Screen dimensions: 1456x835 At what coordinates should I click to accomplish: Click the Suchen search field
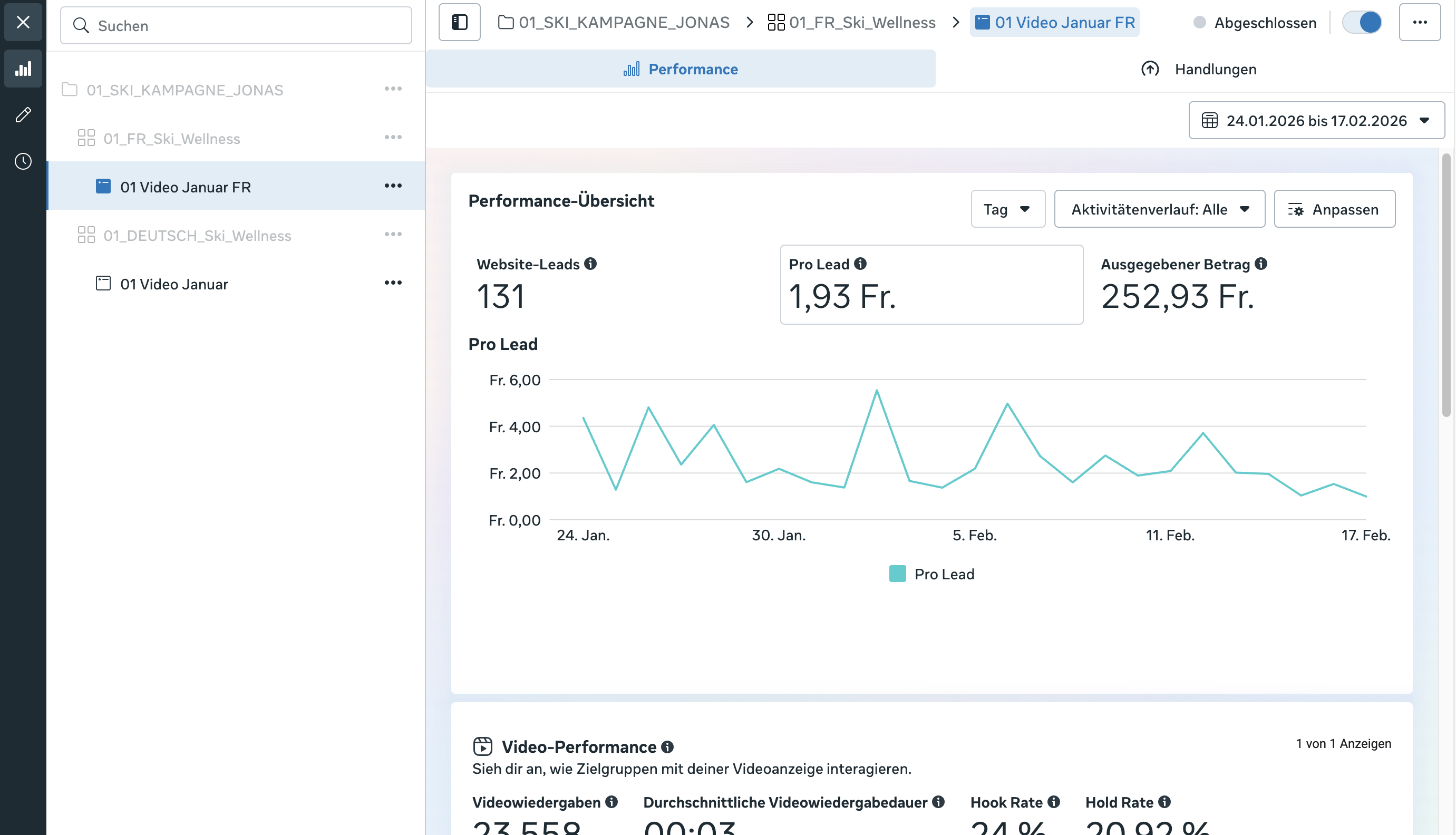point(235,25)
